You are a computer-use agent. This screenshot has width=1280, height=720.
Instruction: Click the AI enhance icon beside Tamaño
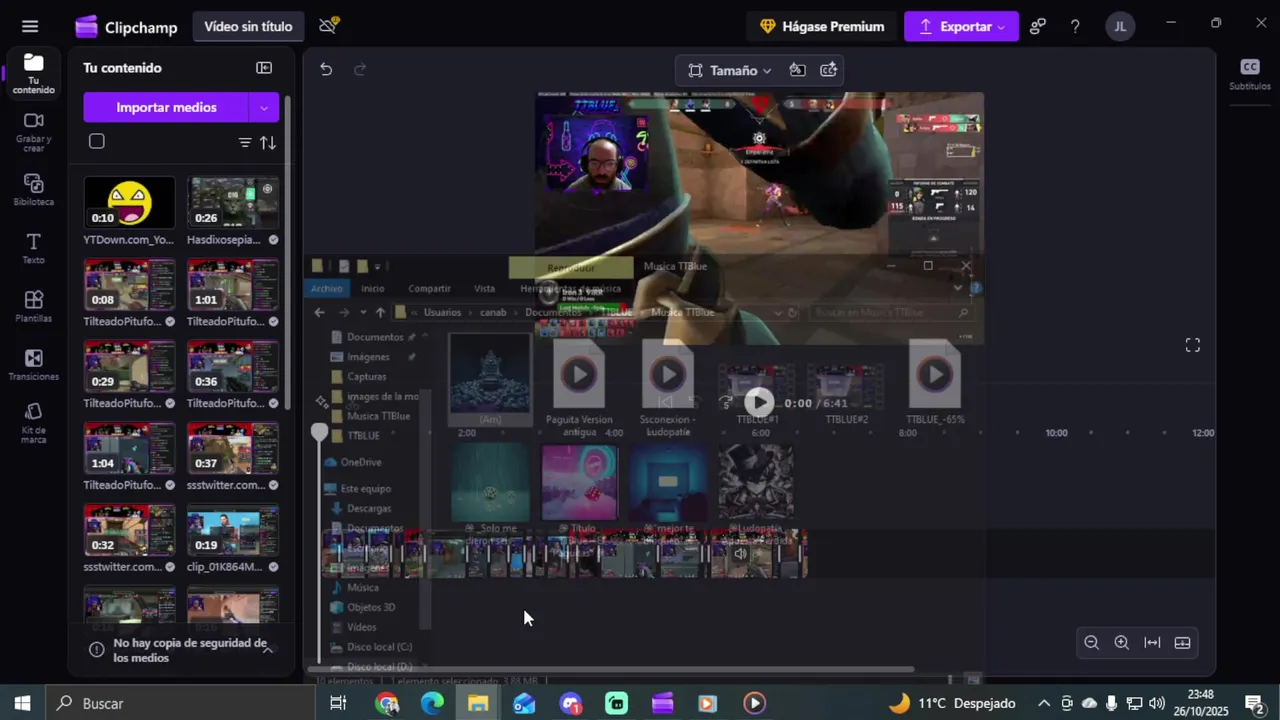tap(829, 70)
